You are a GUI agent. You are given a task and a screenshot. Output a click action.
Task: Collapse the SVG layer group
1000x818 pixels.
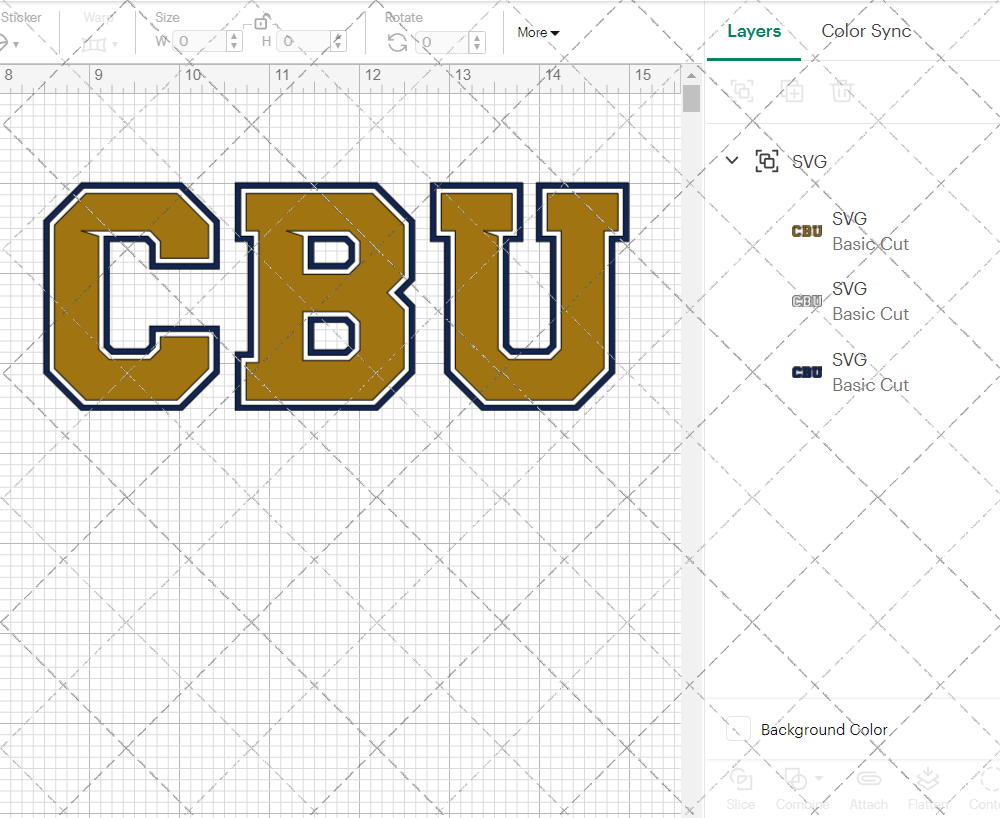pyautogui.click(x=731, y=160)
